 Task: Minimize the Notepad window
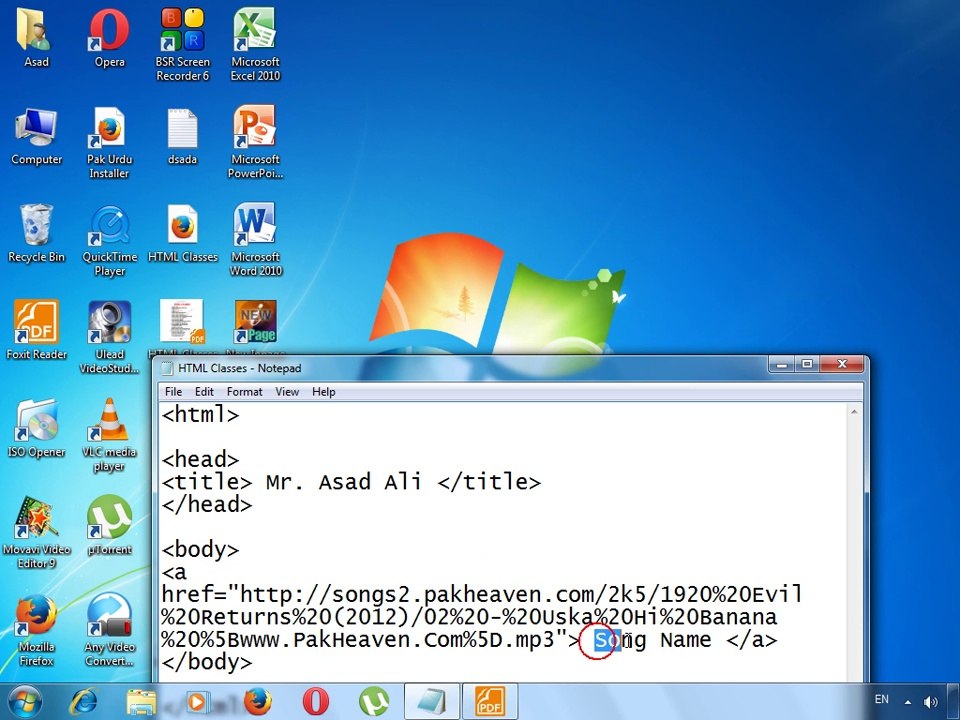point(782,365)
